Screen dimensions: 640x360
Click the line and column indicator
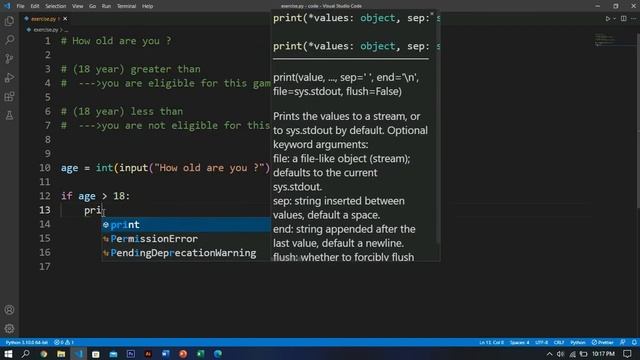tap(491, 342)
